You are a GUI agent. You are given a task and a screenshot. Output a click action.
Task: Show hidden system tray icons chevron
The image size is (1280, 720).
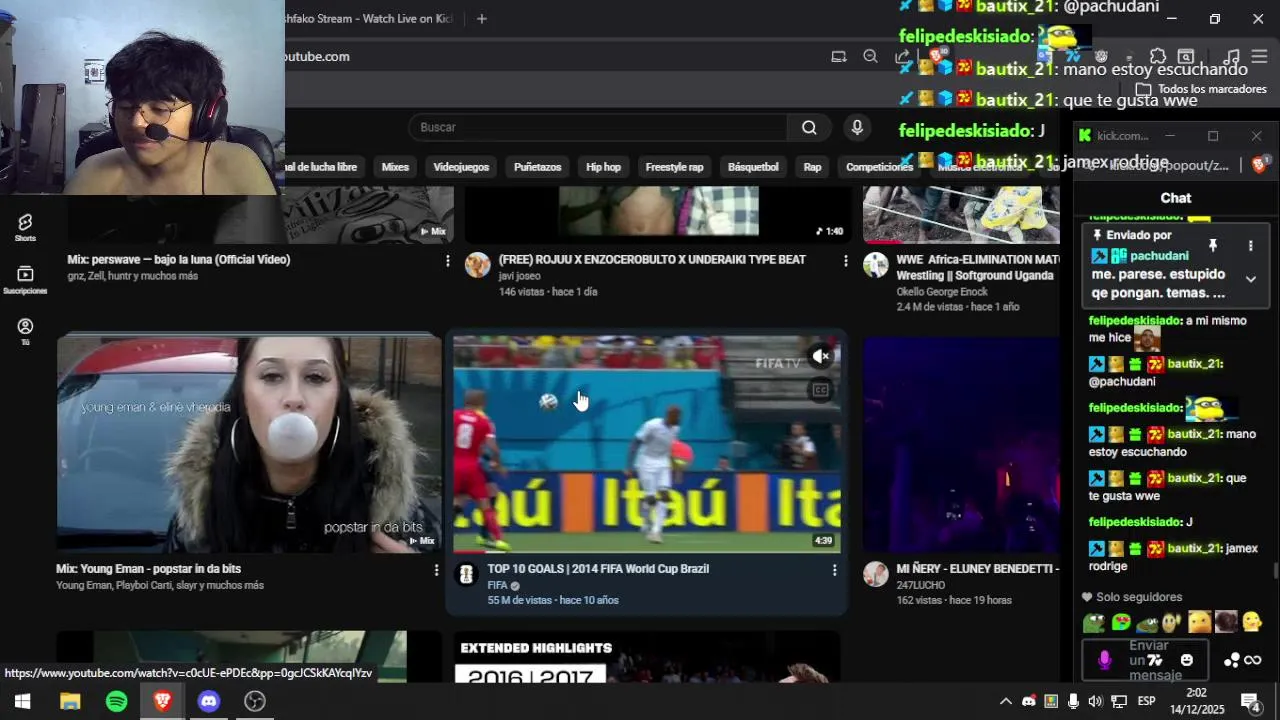point(1006,701)
